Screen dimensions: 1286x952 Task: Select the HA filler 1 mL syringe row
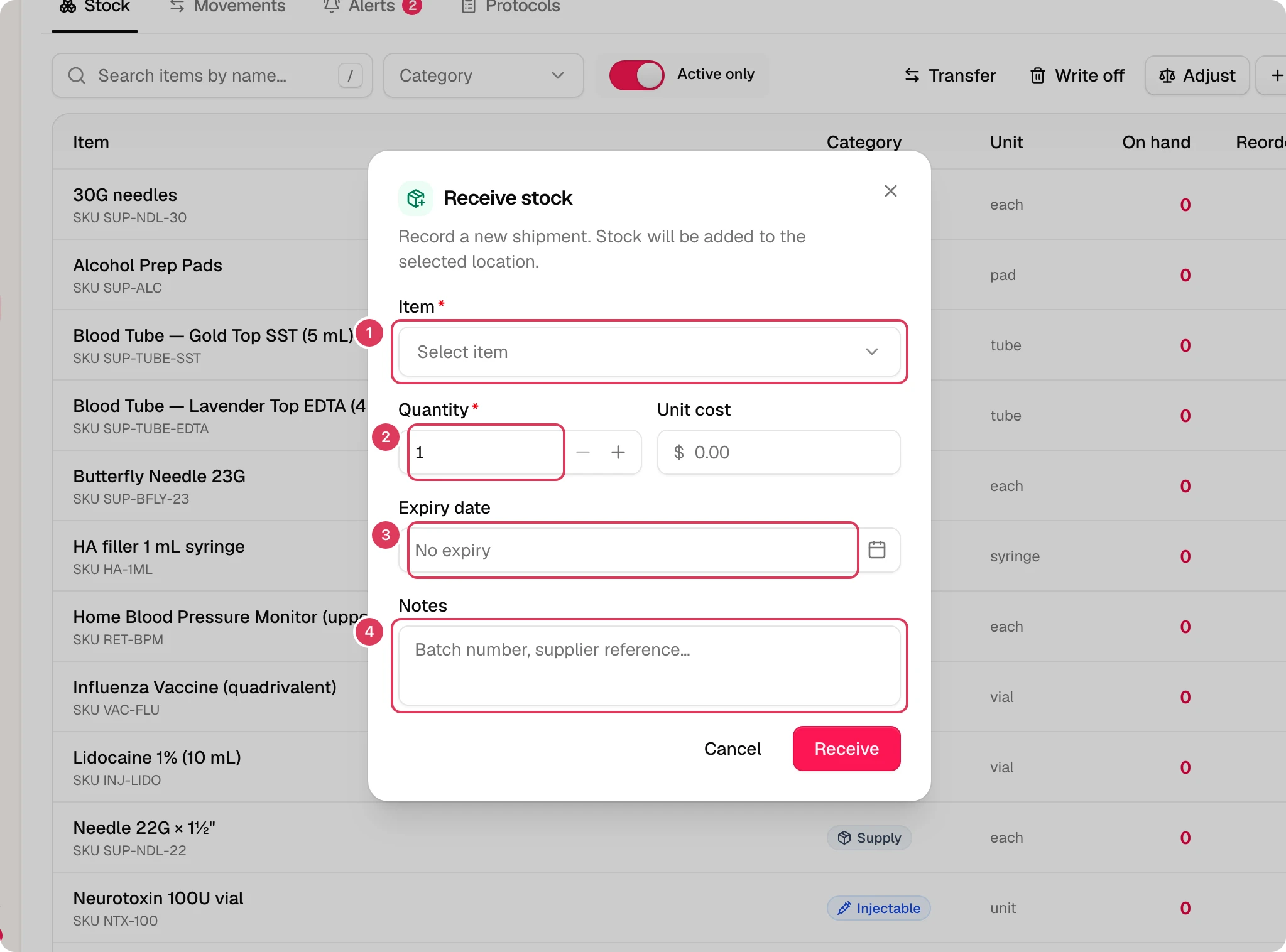point(210,556)
